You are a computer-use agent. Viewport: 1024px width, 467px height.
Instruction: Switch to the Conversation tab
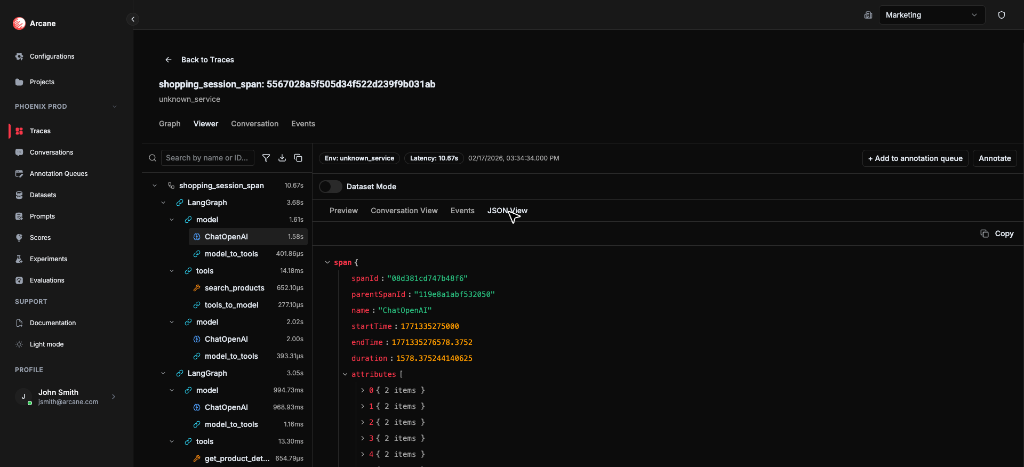[255, 123]
